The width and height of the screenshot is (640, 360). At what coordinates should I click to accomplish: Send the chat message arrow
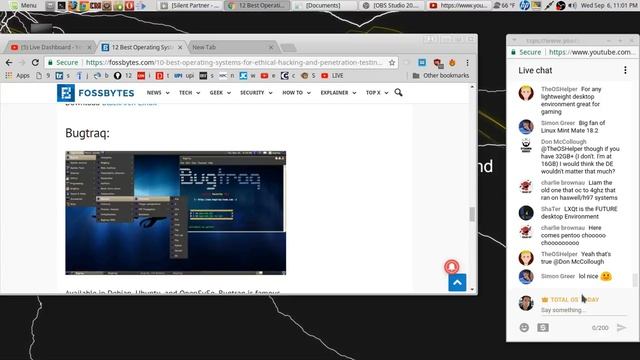621,327
